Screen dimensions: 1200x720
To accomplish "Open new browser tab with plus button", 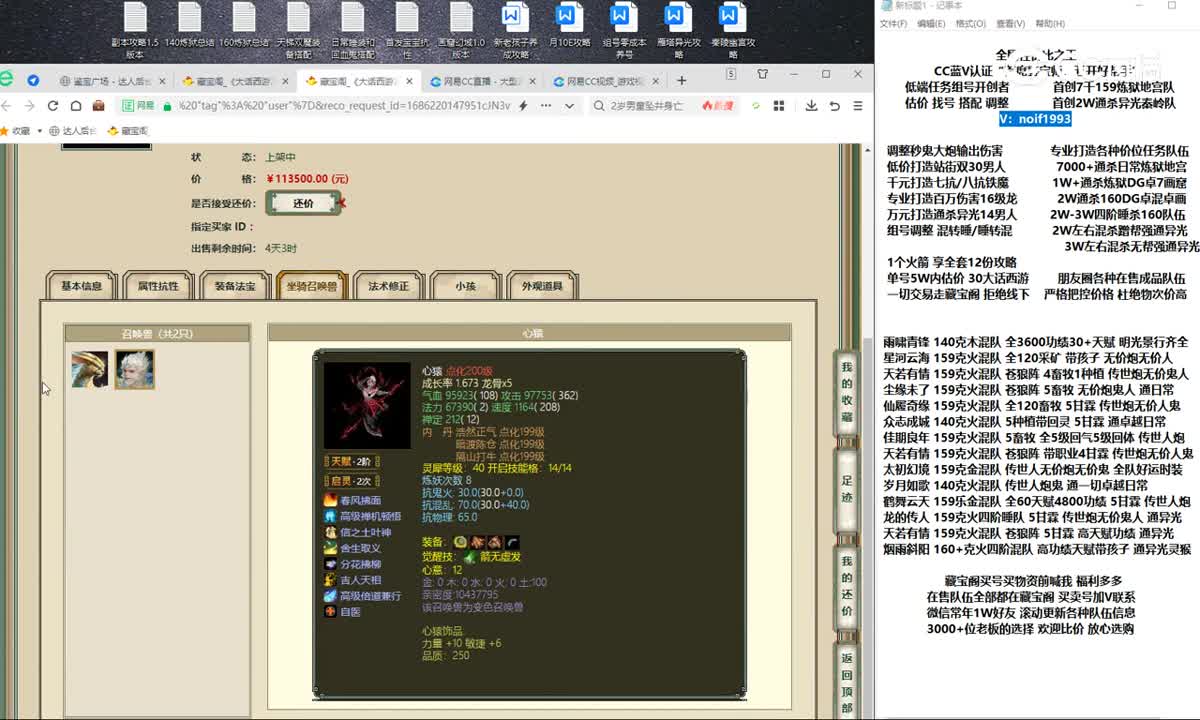I will [681, 80].
